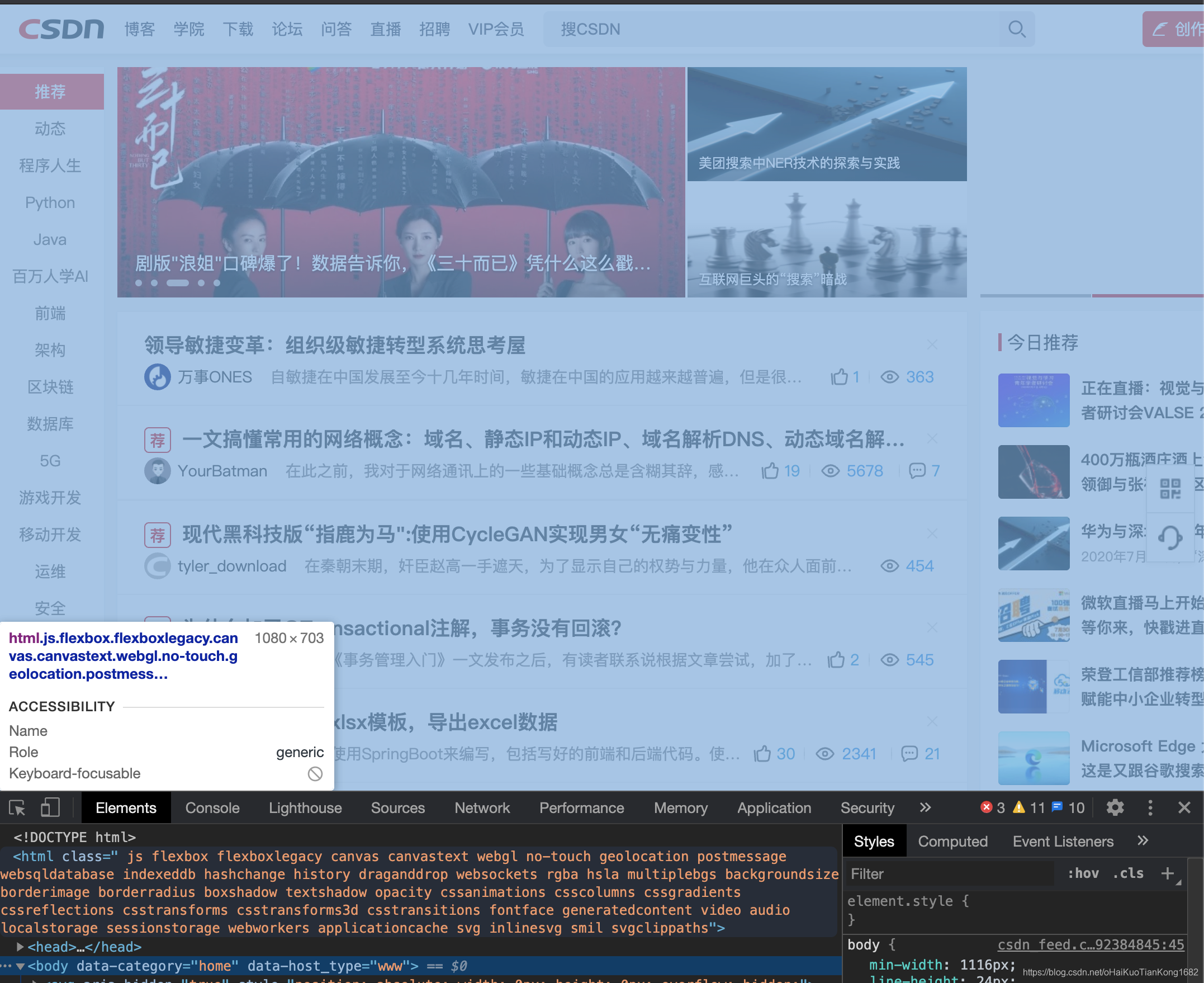Open the csdn_feed stylesheet source link

pyautogui.click(x=1090, y=944)
